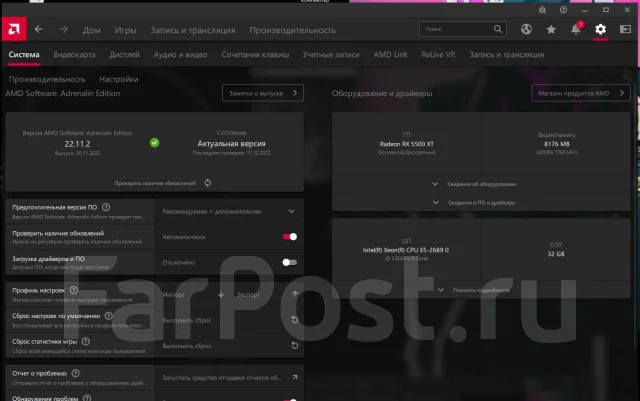Expand Сведения о ПО и драйвере

pos(481,203)
